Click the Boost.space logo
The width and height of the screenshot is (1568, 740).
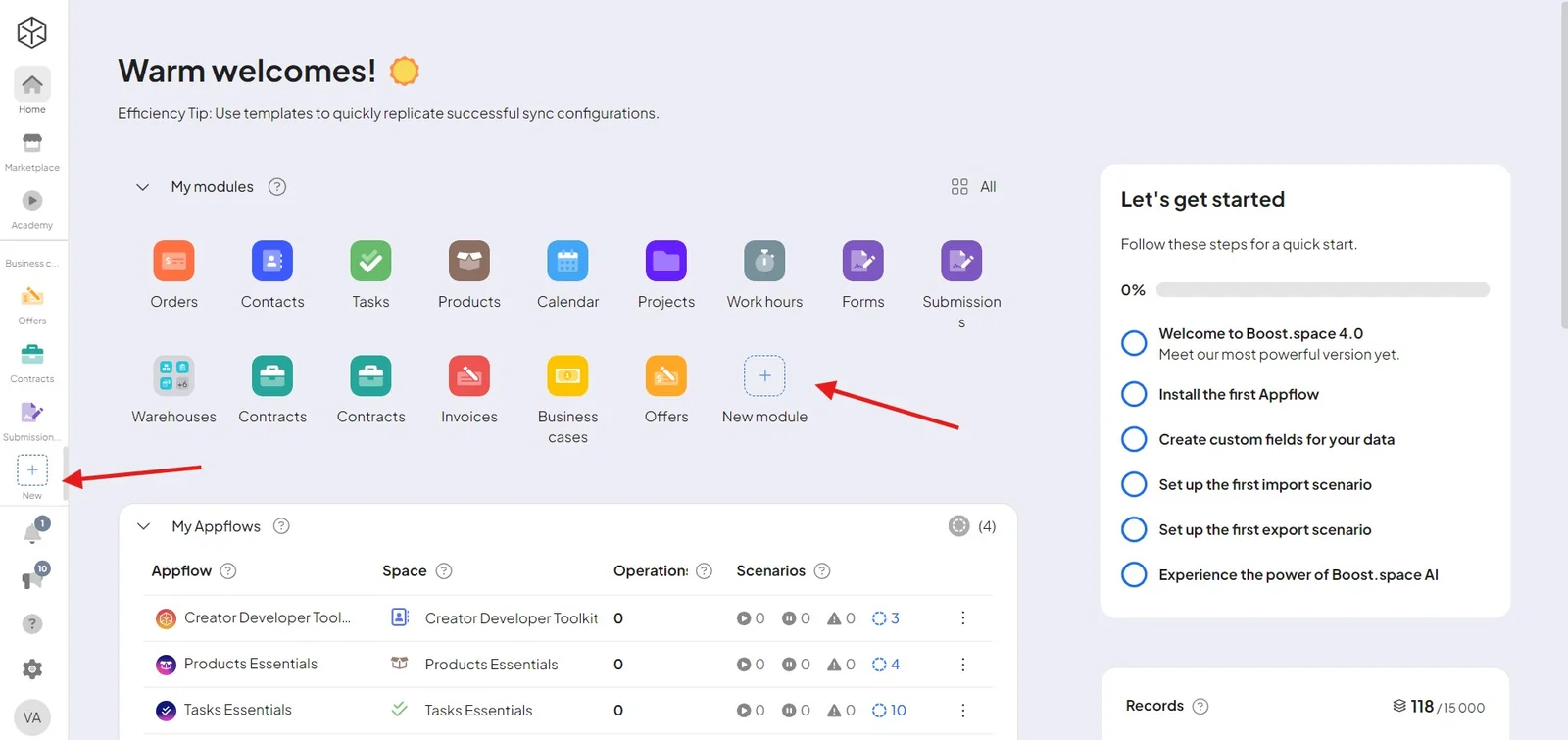(32, 32)
